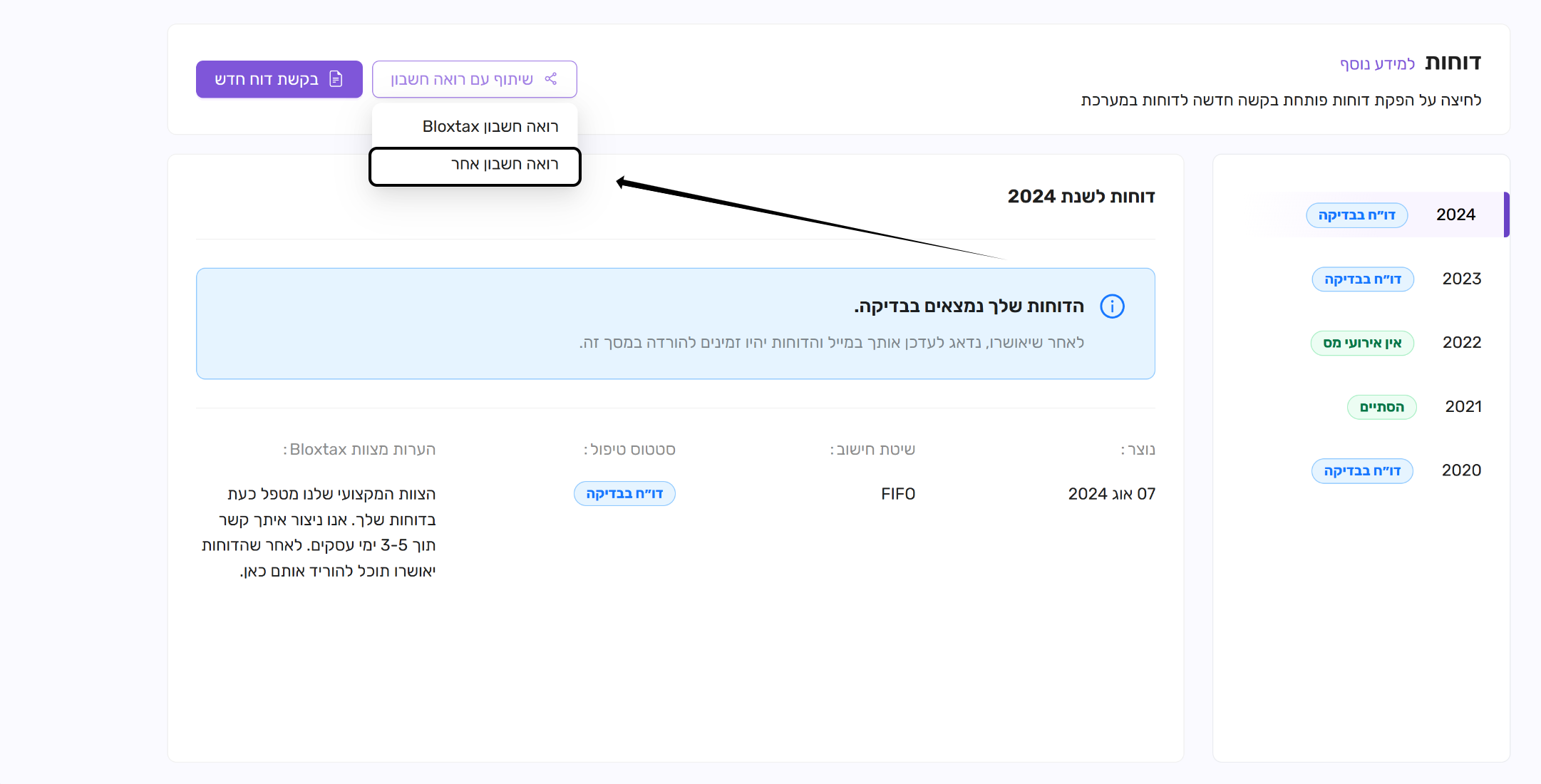Image resolution: width=1541 pixels, height=784 pixels.
Task: Go to the 2020 year reports
Action: [x=1461, y=470]
